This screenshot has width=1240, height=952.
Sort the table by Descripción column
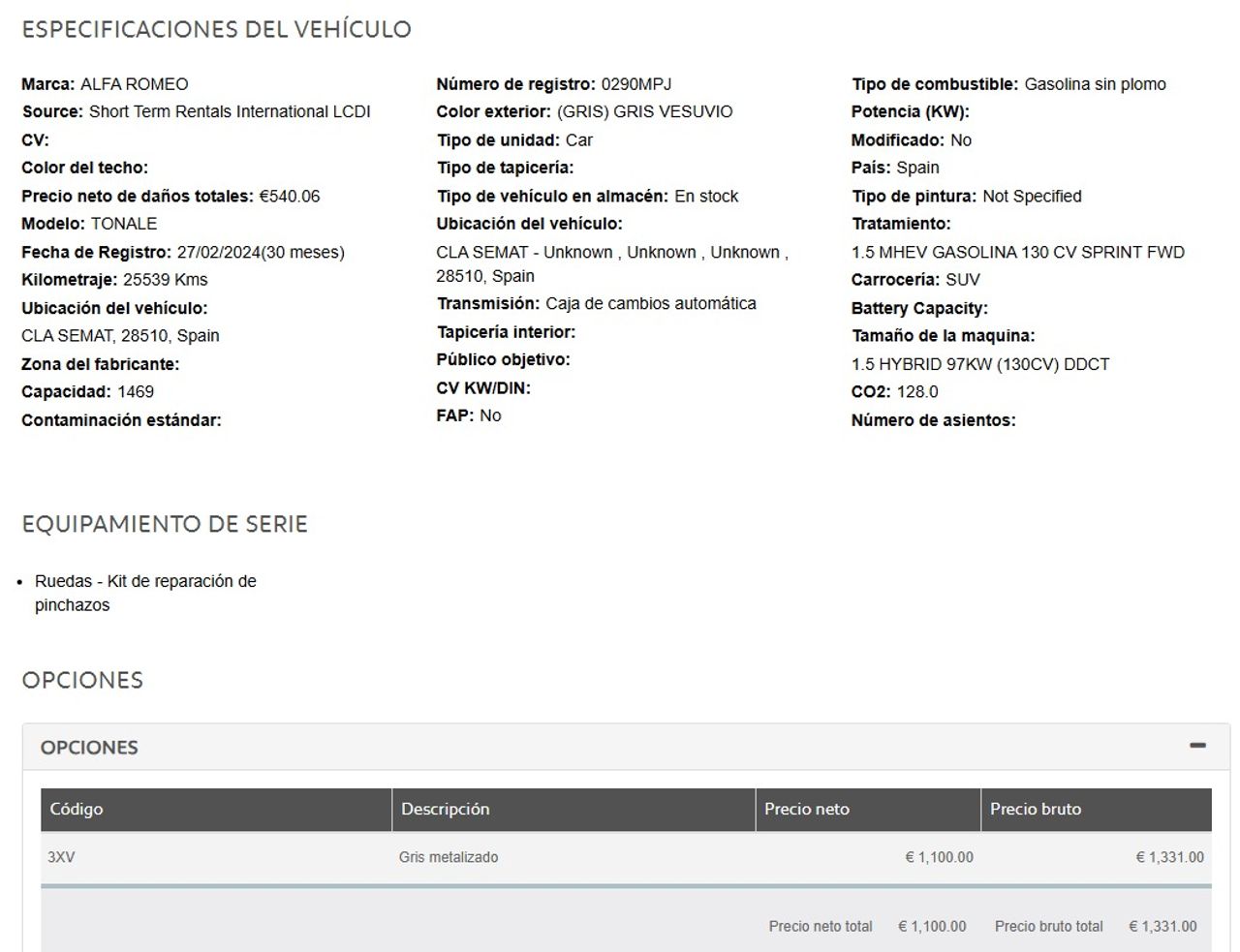coord(573,809)
